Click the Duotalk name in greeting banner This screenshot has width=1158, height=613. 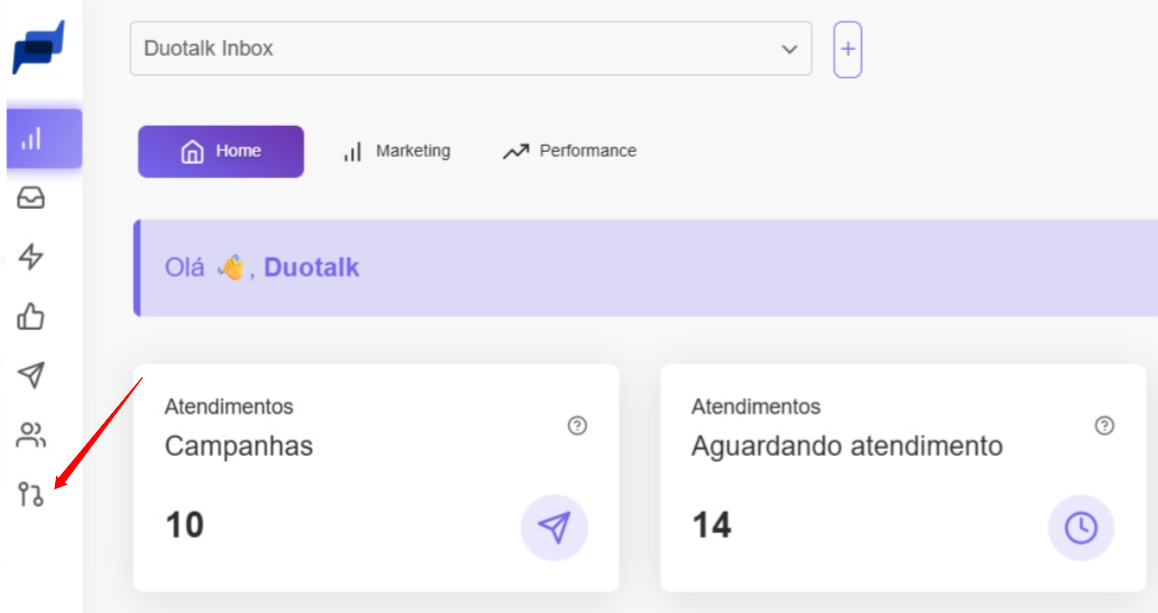312,267
